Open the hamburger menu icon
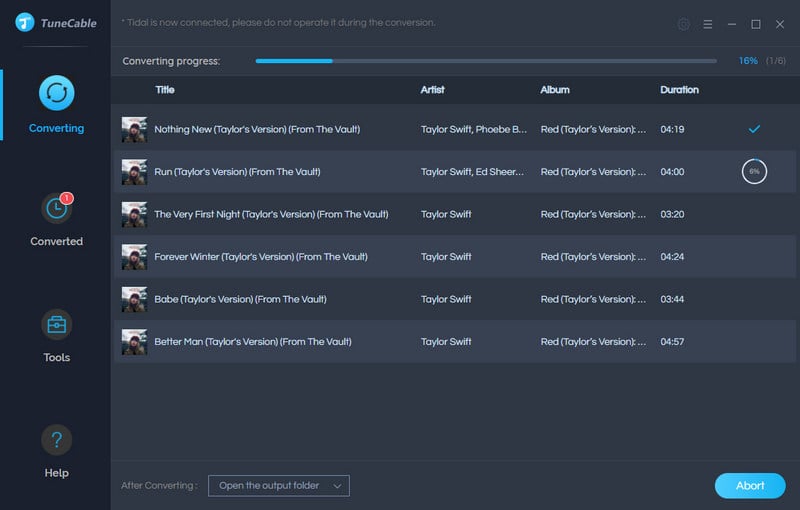800x510 pixels. [708, 24]
